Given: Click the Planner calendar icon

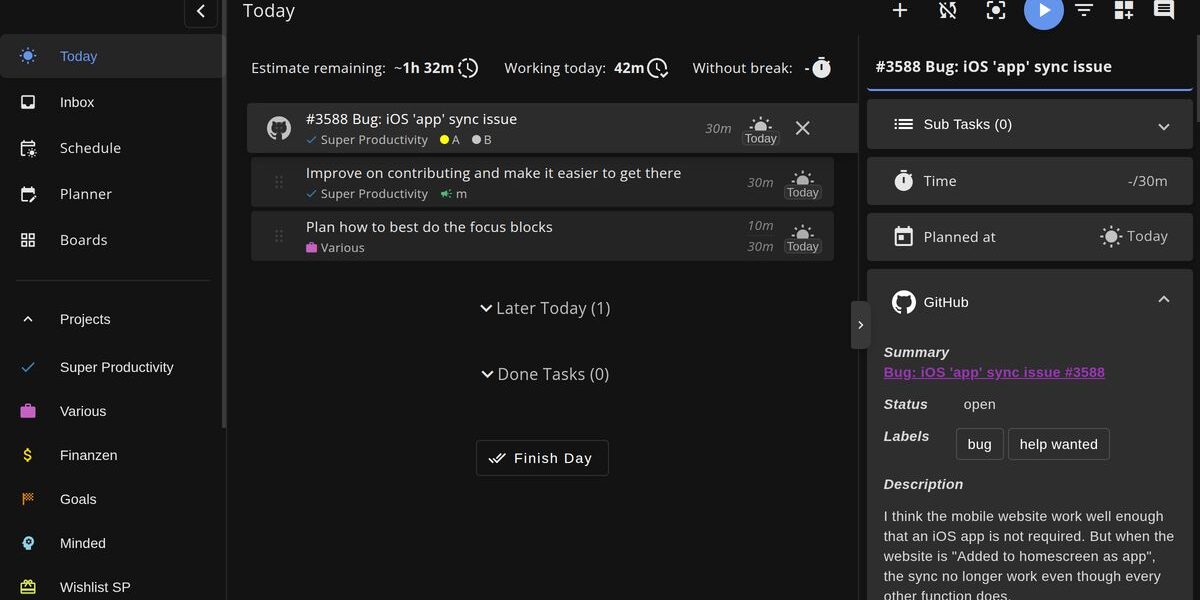Looking at the screenshot, I should [28, 194].
